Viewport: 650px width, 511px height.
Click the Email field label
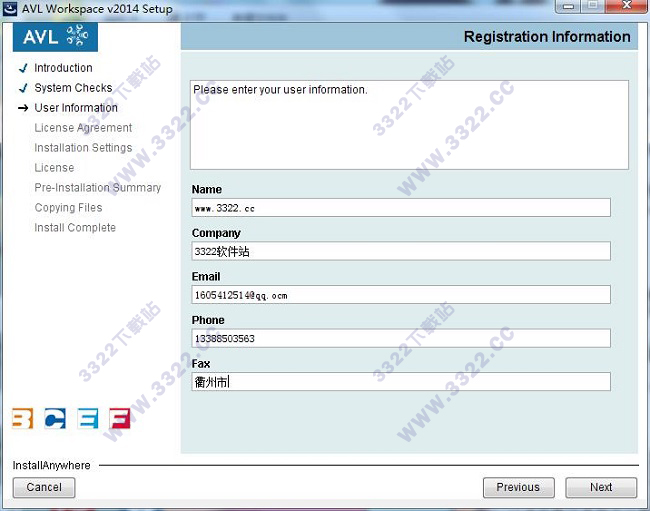(x=206, y=276)
